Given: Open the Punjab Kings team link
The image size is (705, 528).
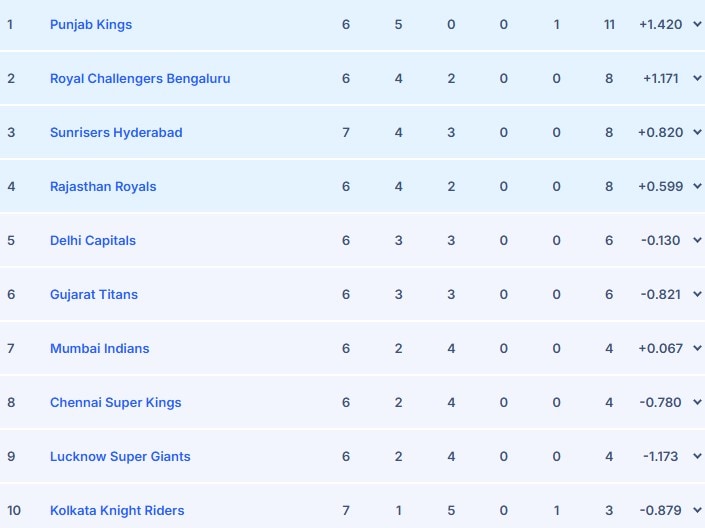Looking at the screenshot, I should pos(91,24).
